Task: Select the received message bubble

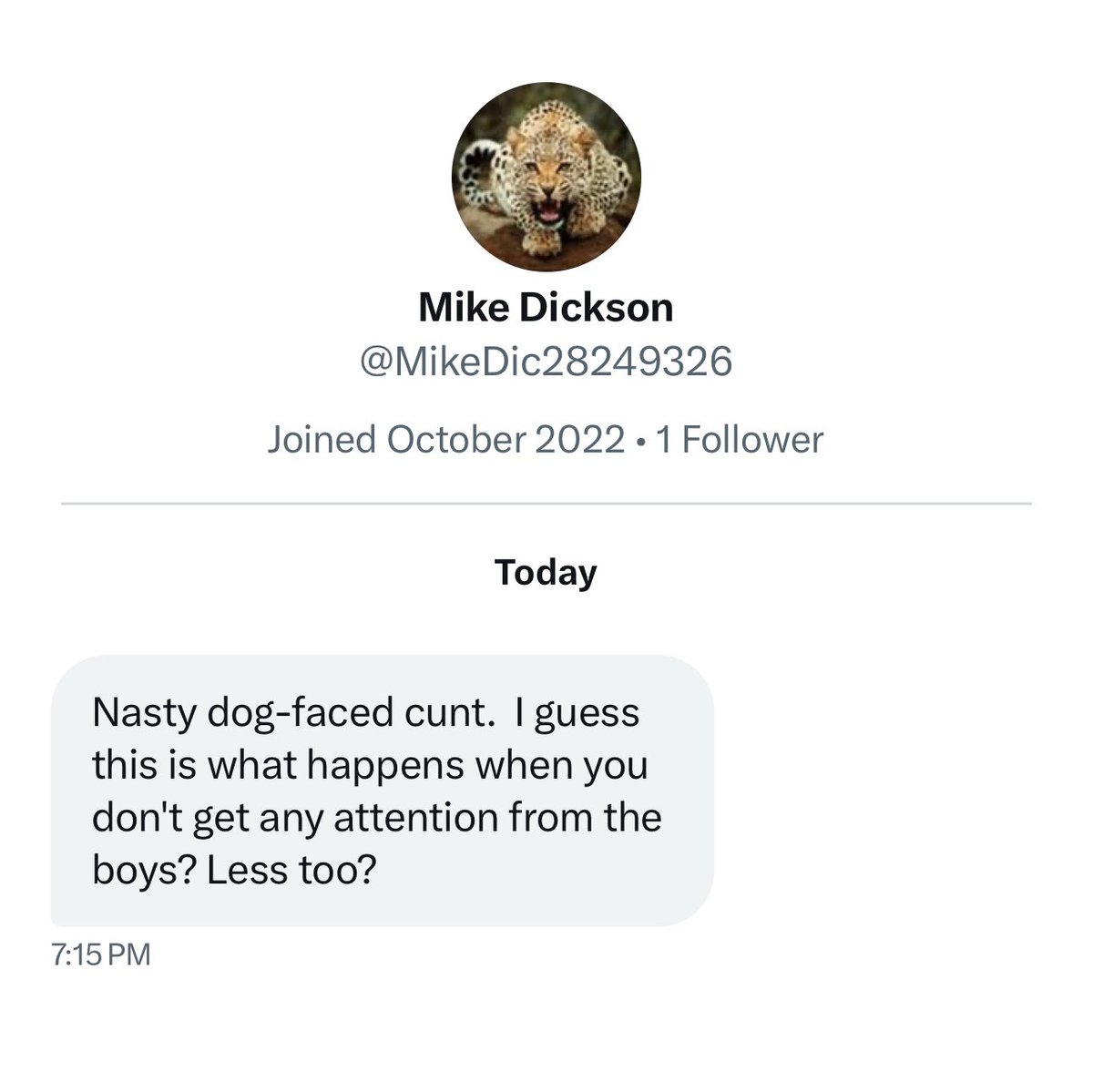Action: pos(383,790)
